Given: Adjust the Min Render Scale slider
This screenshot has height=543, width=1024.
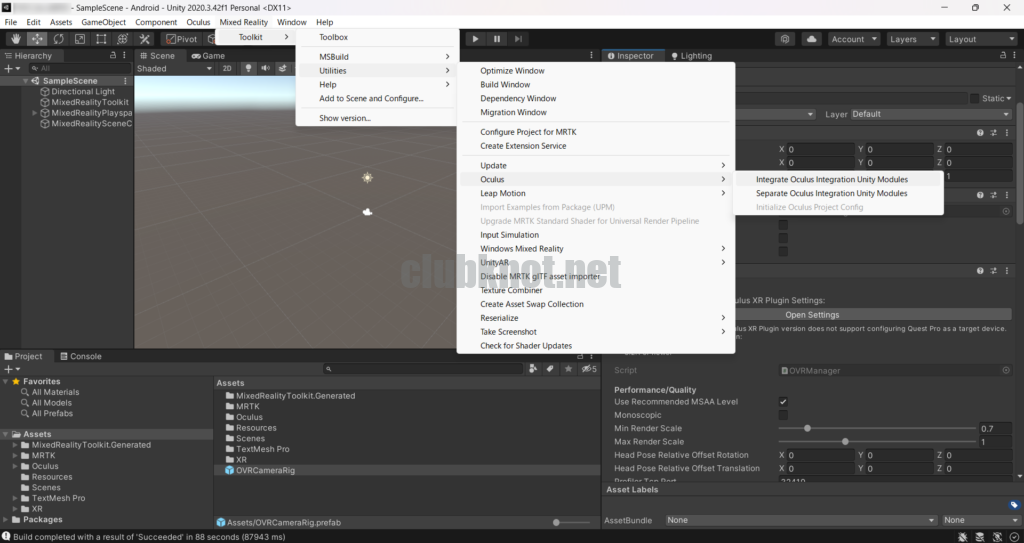Looking at the screenshot, I should click(807, 428).
